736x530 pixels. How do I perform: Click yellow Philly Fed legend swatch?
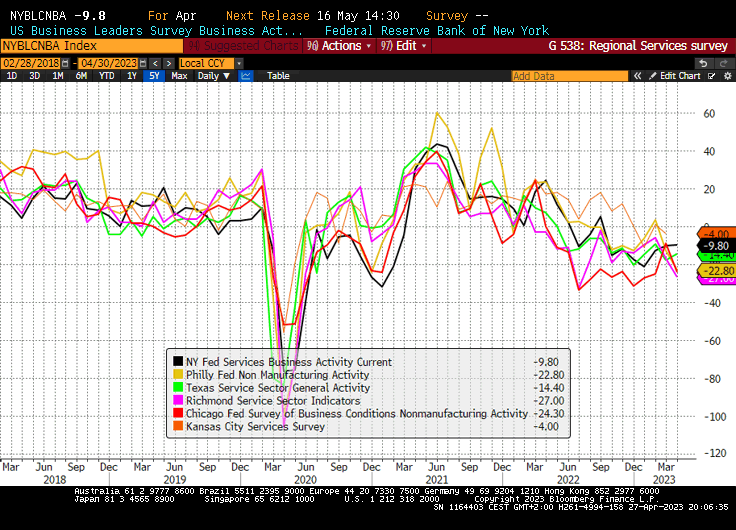[x=178, y=374]
